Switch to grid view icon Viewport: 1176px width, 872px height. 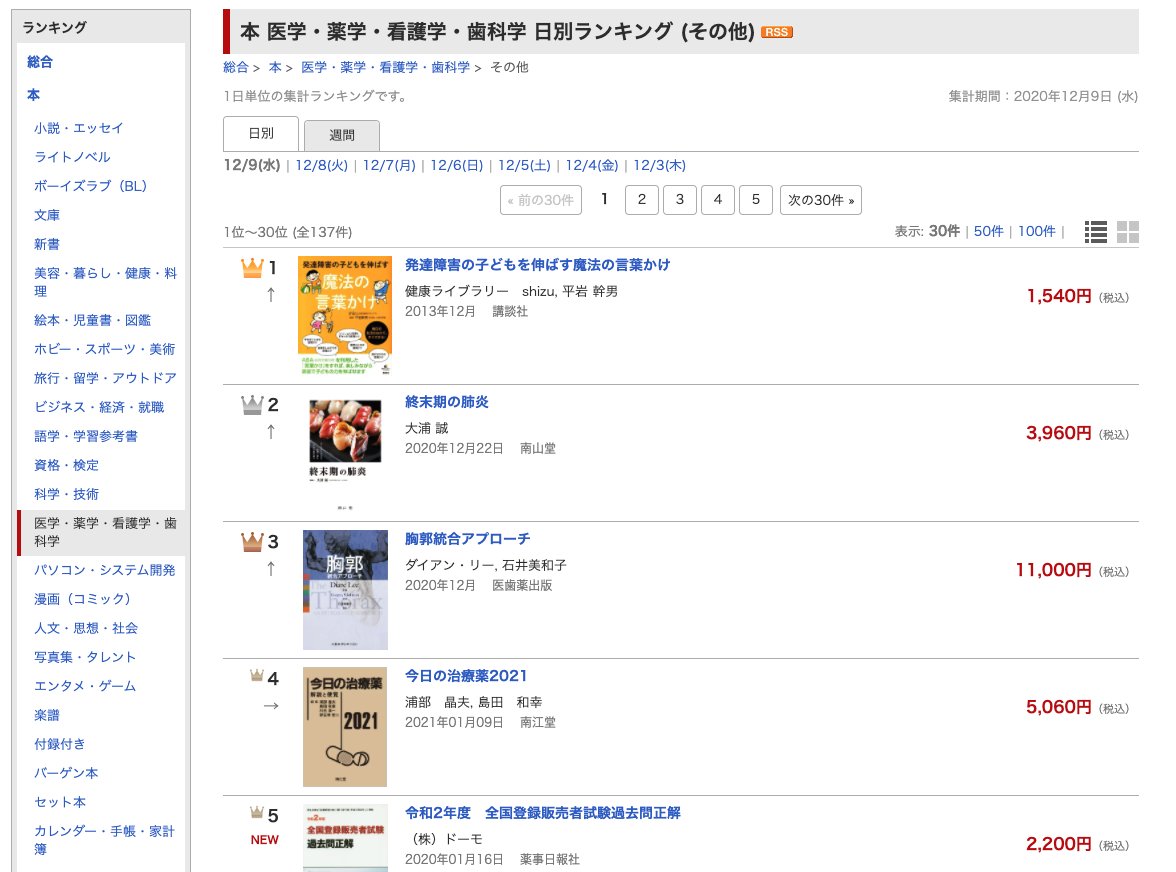coord(1127,232)
